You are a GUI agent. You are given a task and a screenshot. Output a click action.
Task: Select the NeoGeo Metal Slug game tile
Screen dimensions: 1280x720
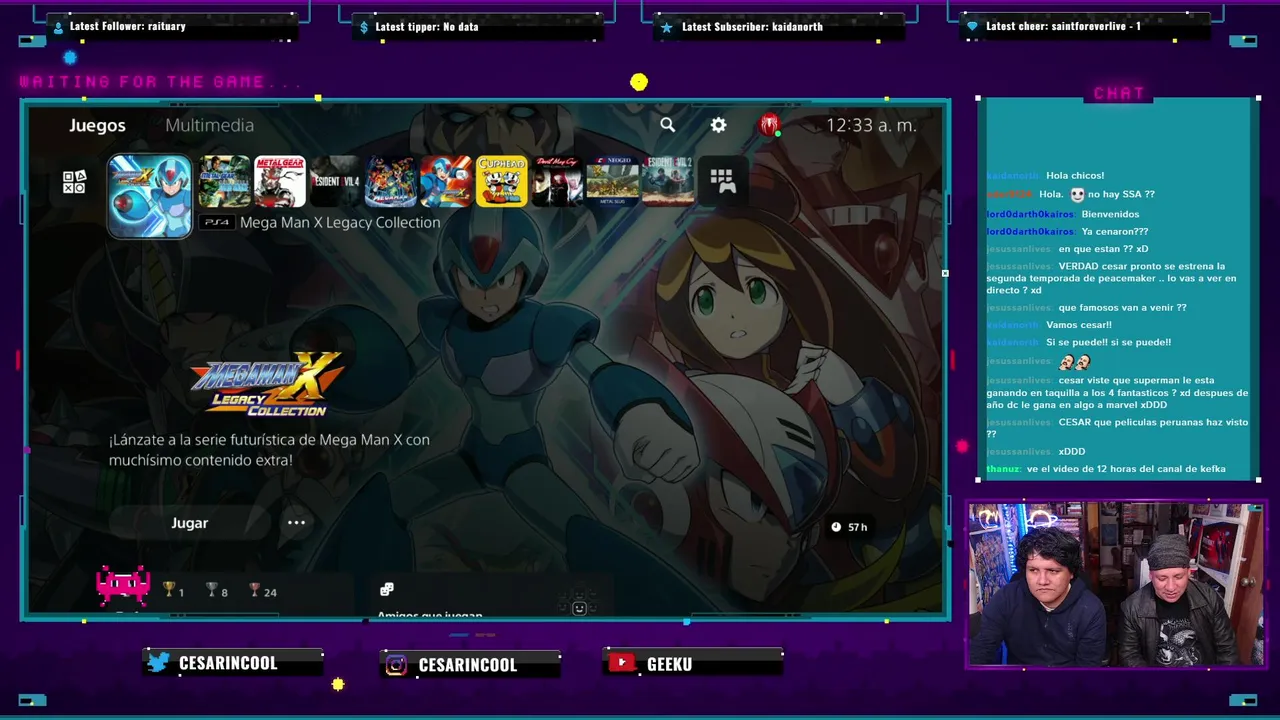point(612,181)
